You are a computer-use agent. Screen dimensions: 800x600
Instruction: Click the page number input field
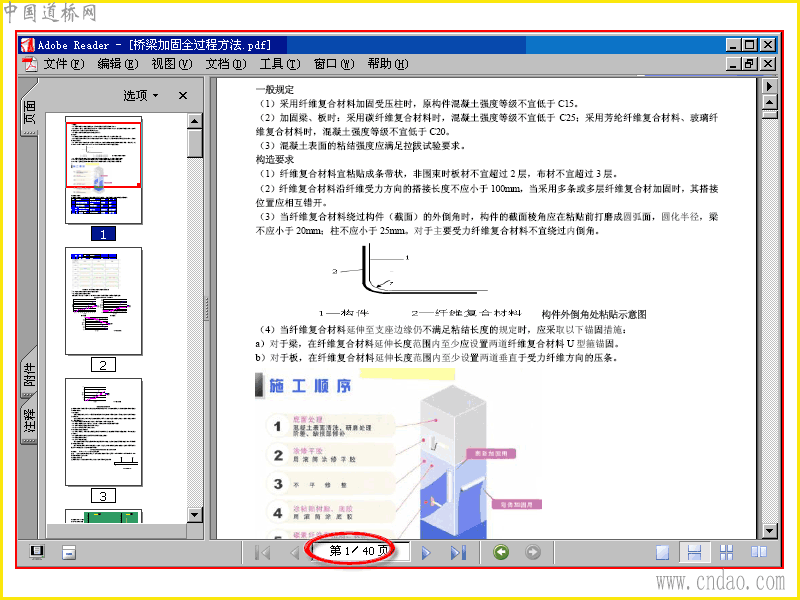359,551
